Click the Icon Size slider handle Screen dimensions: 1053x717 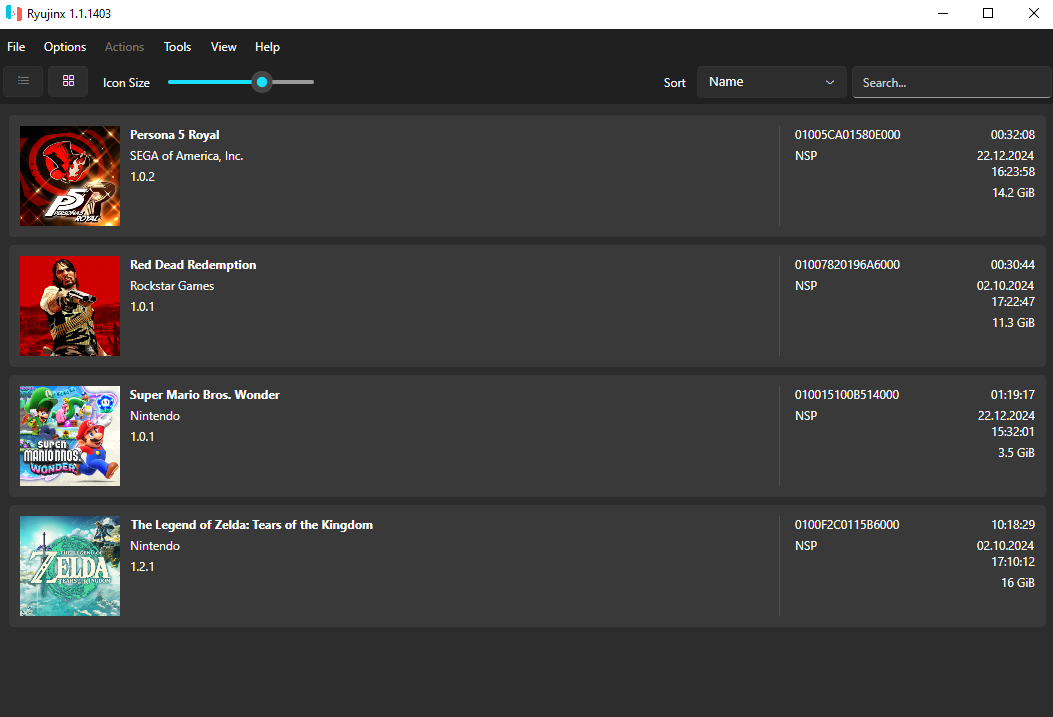coord(262,82)
